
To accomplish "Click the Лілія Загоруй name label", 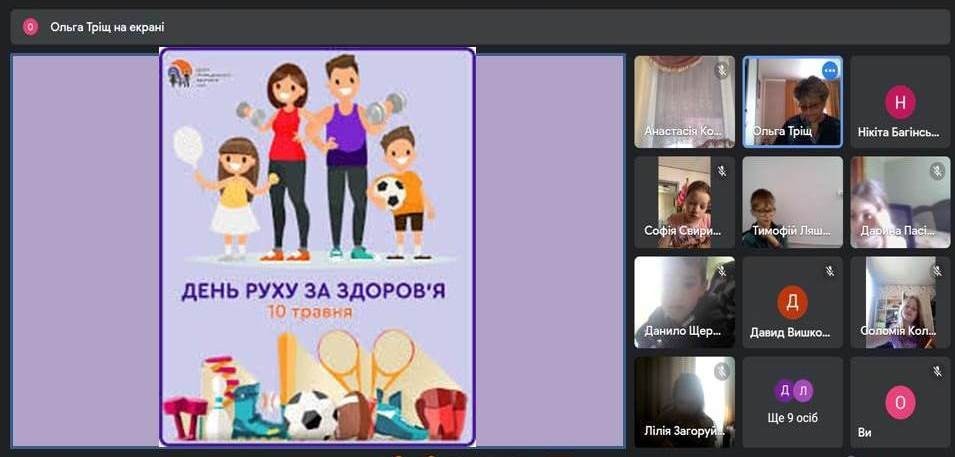I will click(682, 432).
